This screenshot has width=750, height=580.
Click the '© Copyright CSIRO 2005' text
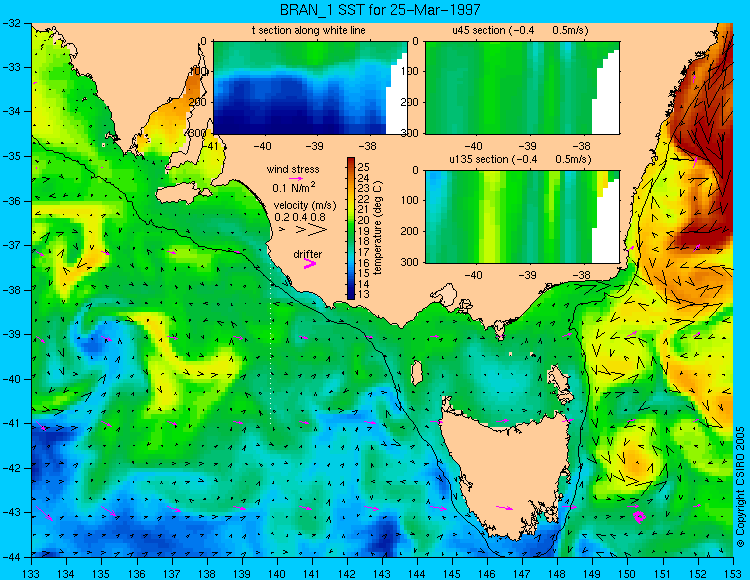740,487
